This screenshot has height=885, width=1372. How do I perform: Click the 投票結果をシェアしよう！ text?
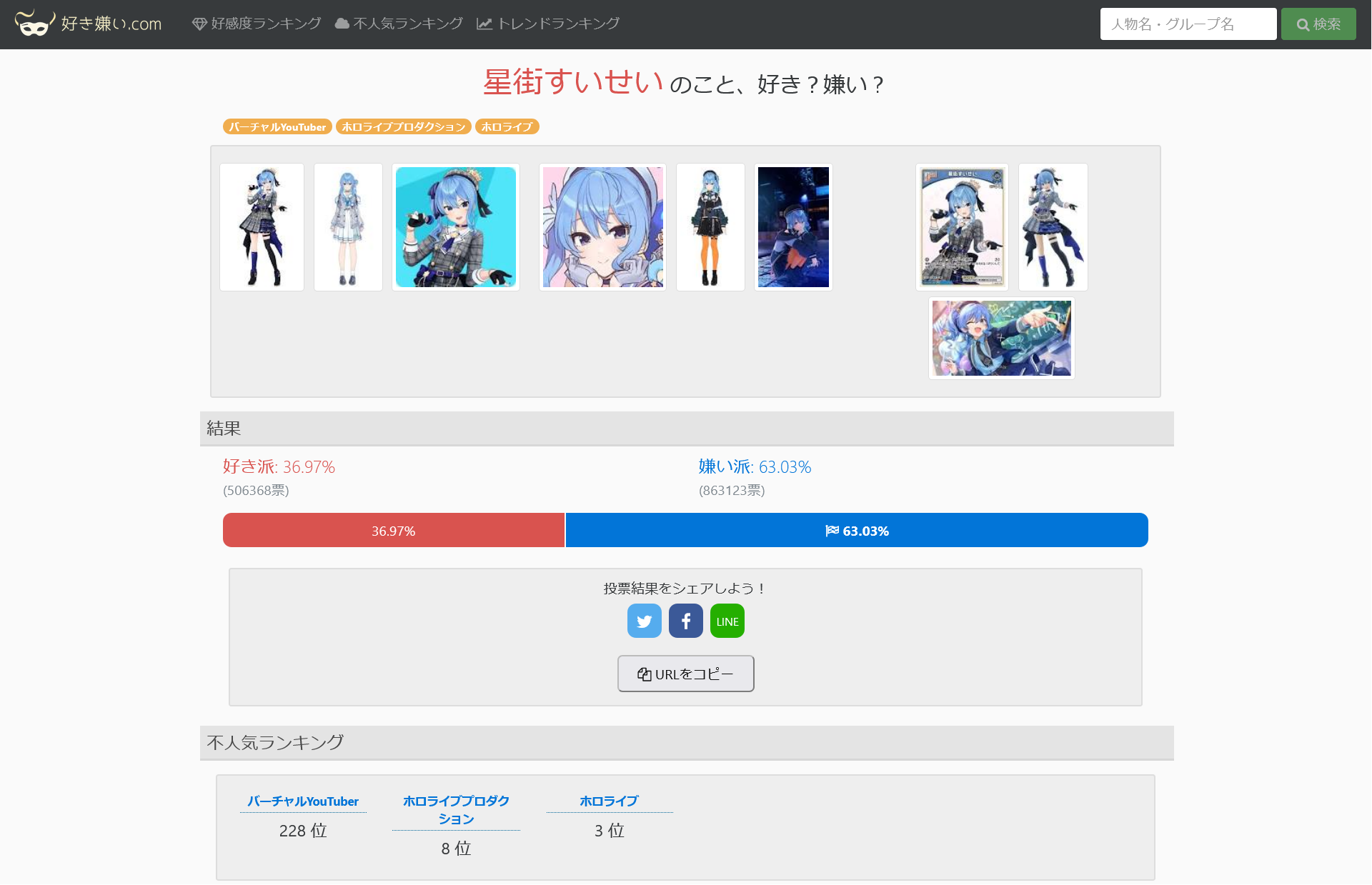[686, 589]
